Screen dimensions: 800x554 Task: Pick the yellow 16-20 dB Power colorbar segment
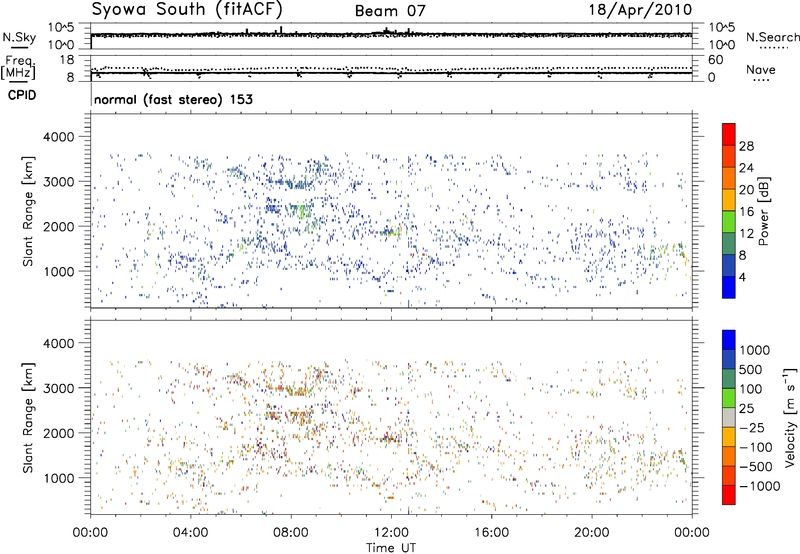tap(729, 200)
